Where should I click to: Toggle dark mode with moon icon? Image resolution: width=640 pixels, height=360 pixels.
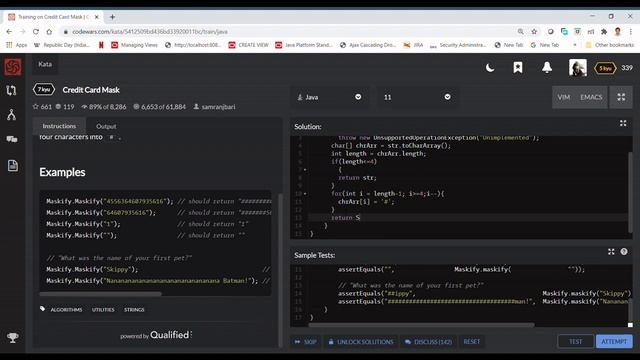[x=490, y=68]
